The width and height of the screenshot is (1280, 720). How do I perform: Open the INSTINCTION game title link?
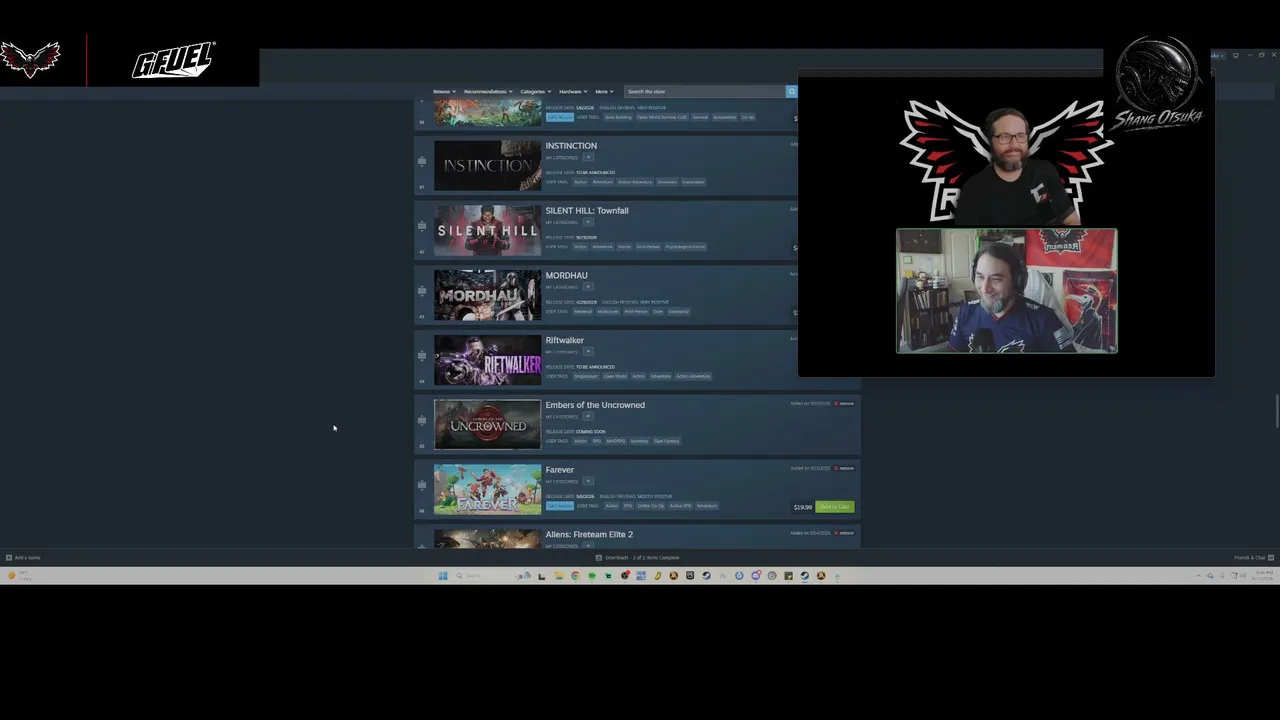[x=571, y=146]
